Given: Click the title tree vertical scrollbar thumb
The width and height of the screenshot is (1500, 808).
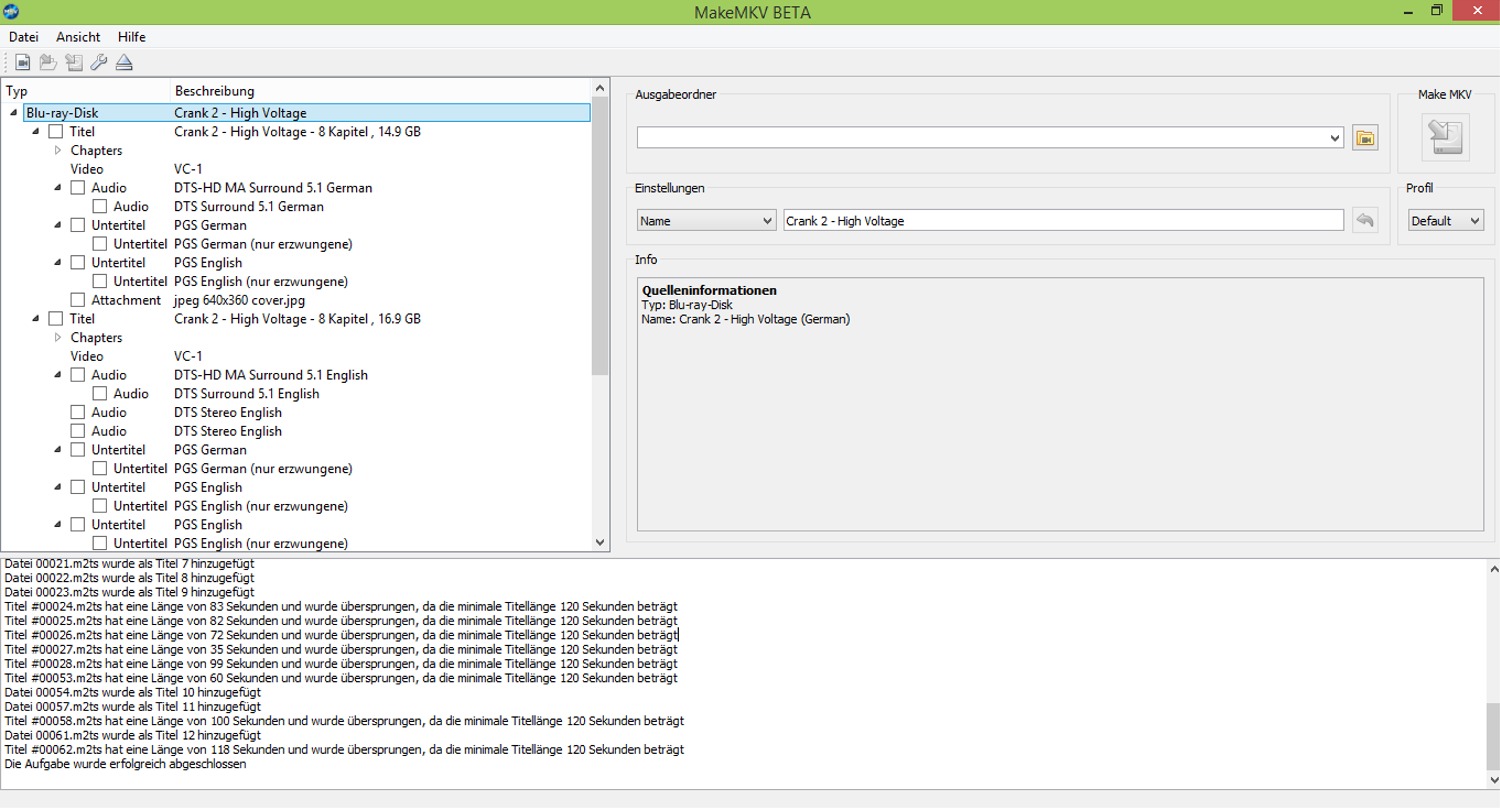Looking at the screenshot, I should pos(600,236).
